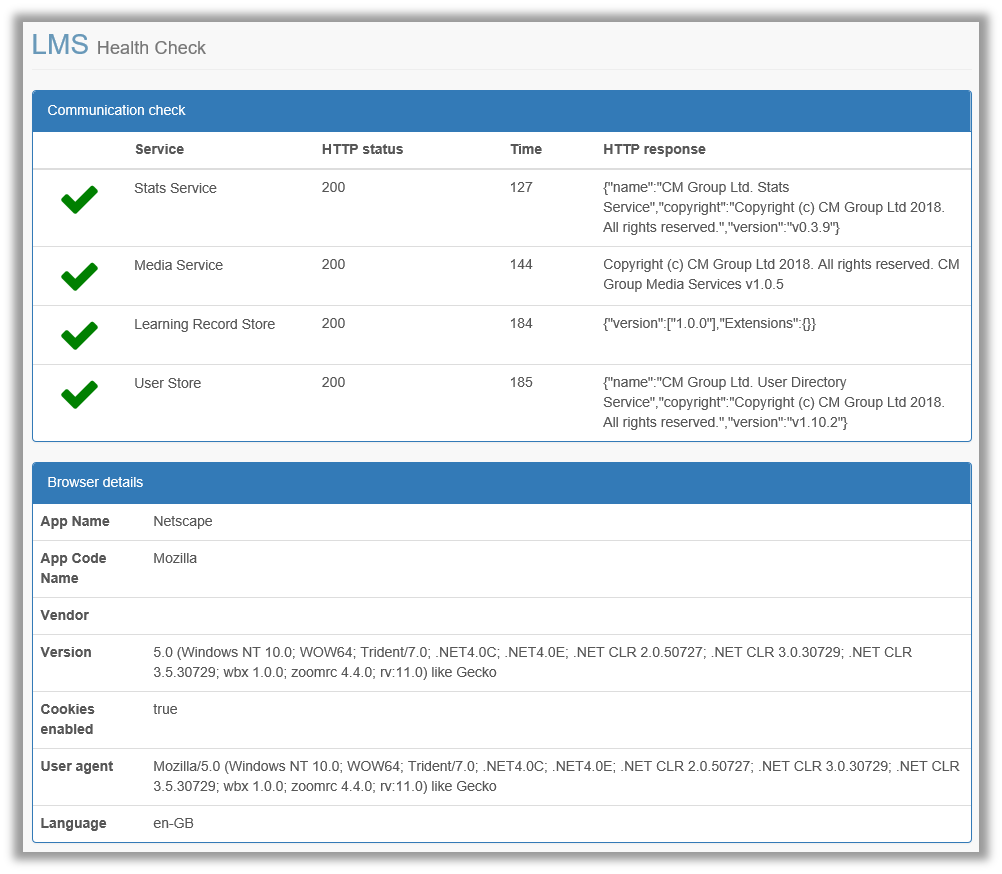Click the true cookies value
Screen dimensions: 1002x874
pos(166,709)
